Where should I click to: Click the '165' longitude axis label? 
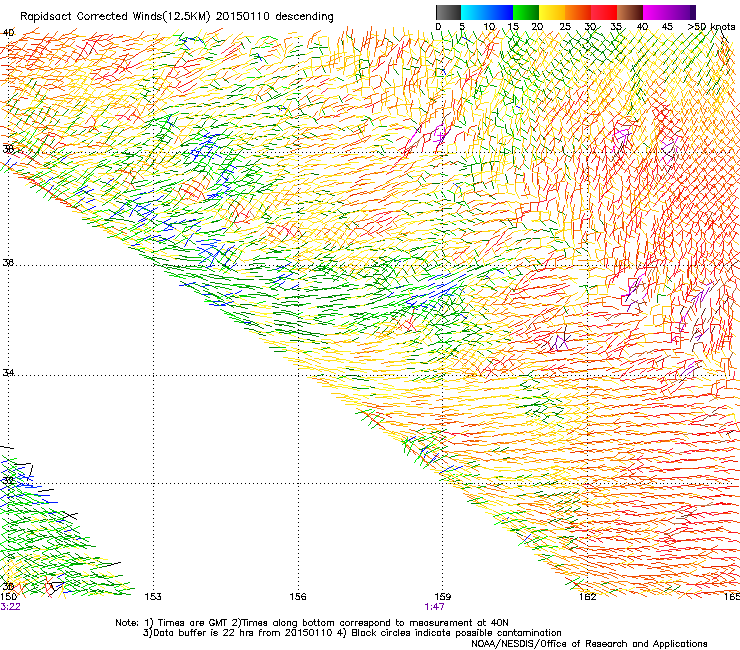pos(732,597)
